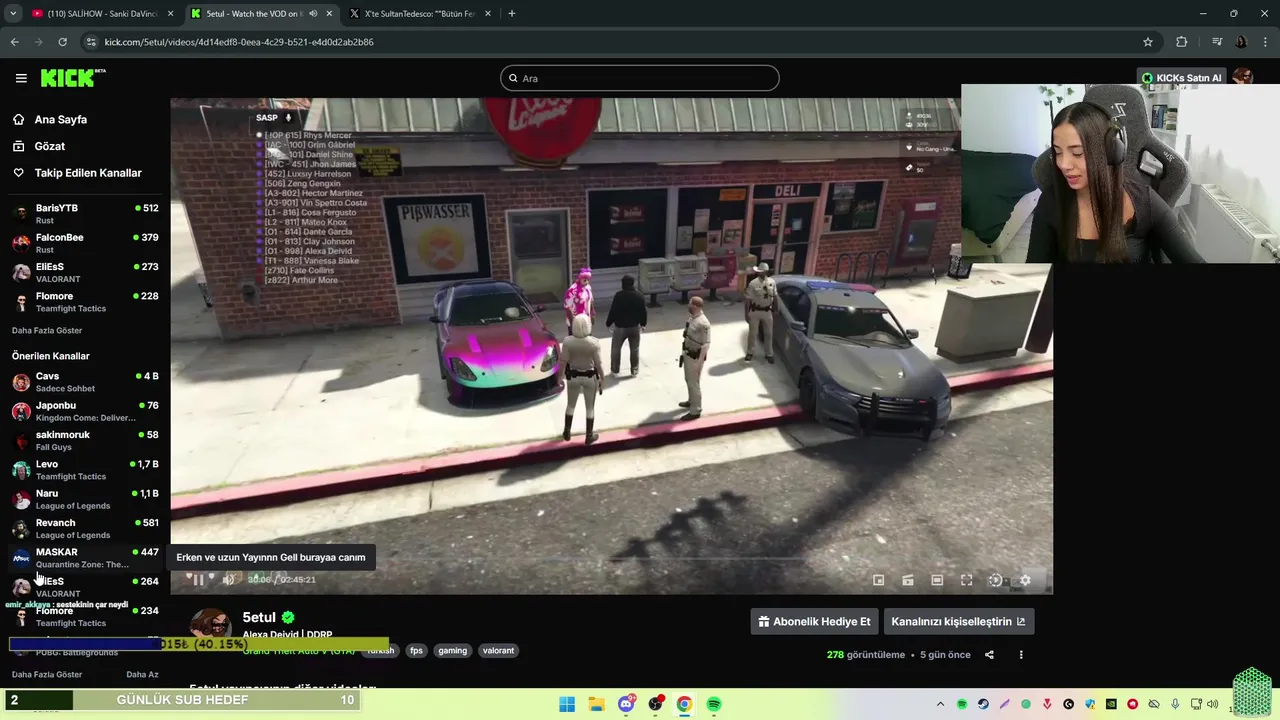Click the Abonelik Hediye Et button
This screenshot has height=720, width=1280.
814,621
